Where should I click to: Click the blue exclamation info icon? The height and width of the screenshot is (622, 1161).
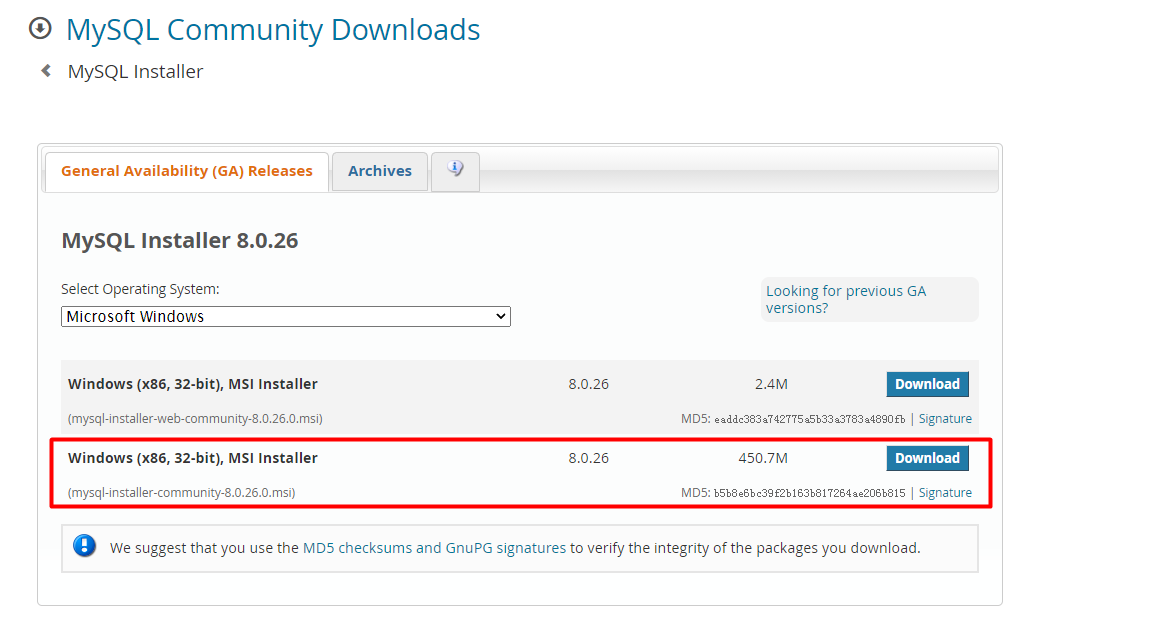pyautogui.click(x=84, y=546)
